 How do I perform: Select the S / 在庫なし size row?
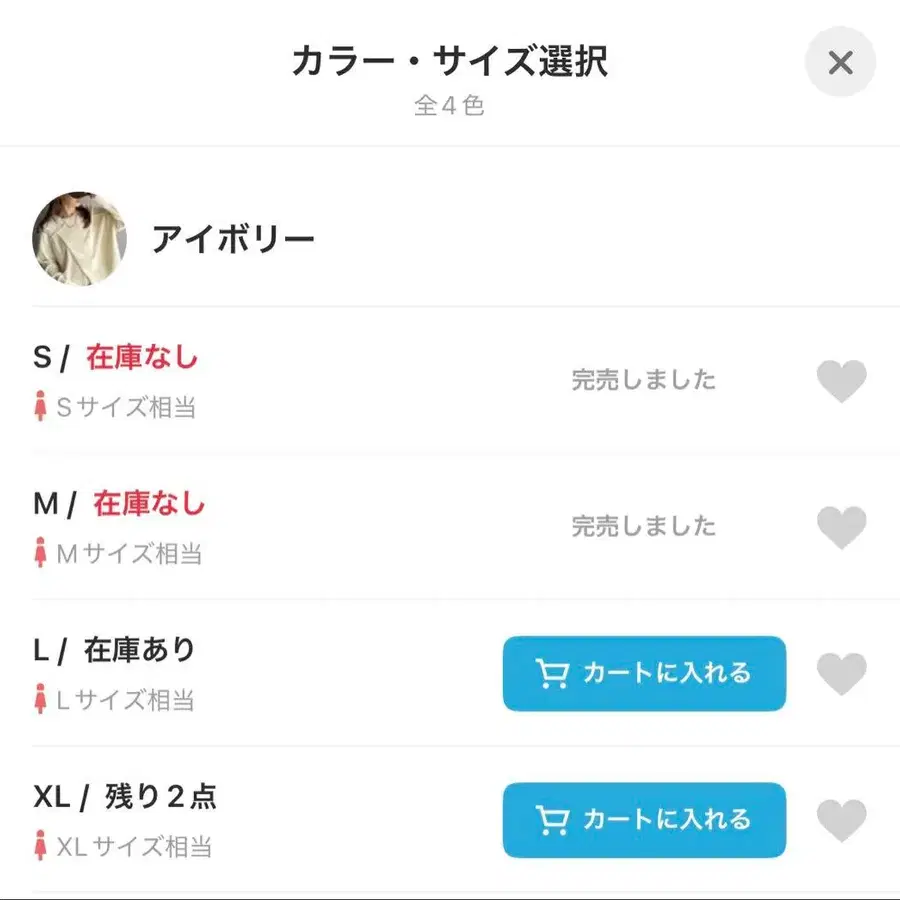(x=116, y=357)
